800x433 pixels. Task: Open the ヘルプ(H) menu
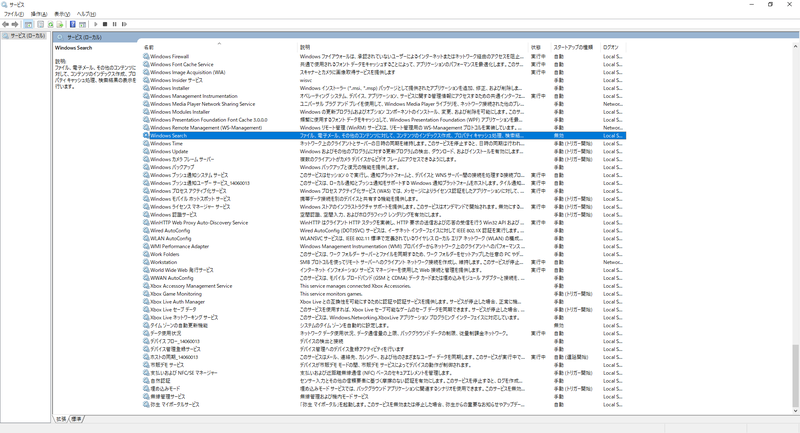pyautogui.click(x=86, y=14)
